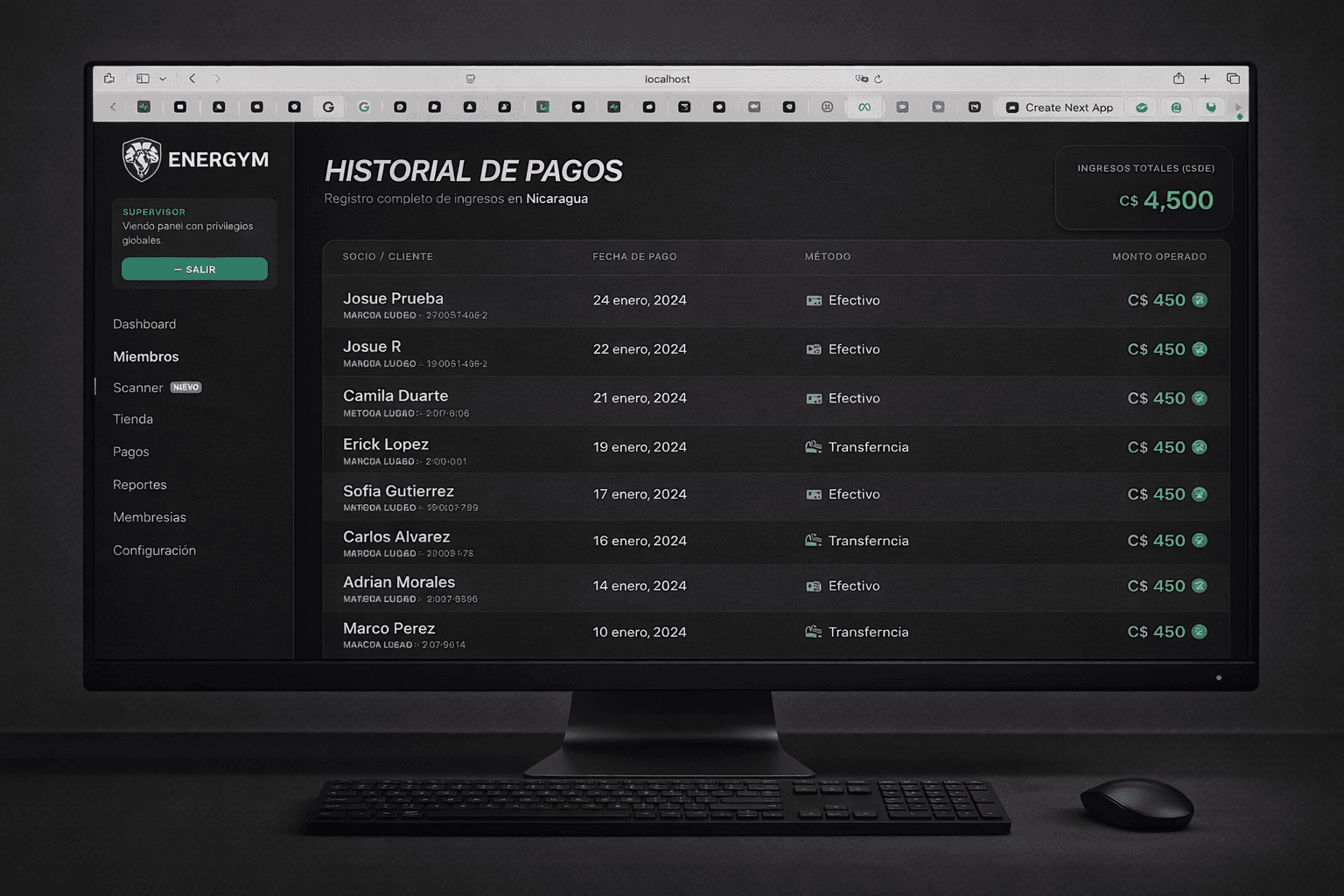Image resolution: width=1344 pixels, height=896 pixels.
Task: Click the localhost address bar
Action: [x=667, y=78]
